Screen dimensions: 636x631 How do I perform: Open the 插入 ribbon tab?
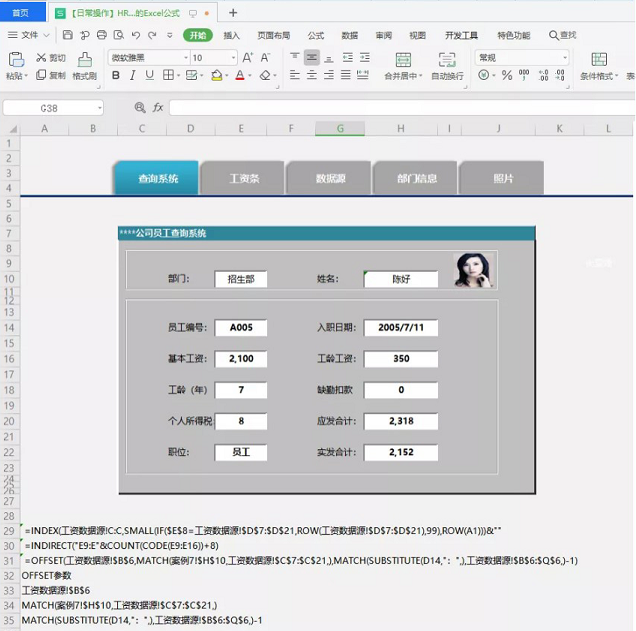(232, 35)
